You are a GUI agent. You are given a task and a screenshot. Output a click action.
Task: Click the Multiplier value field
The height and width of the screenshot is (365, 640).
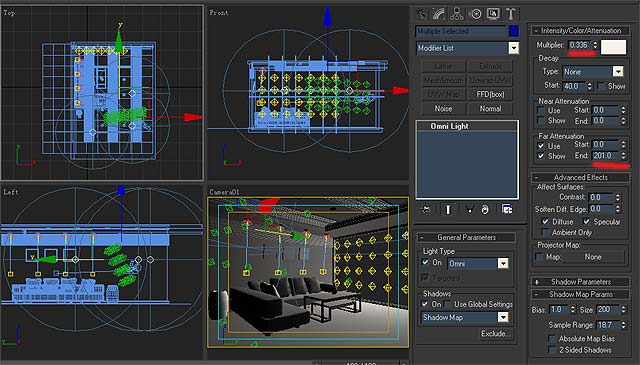(x=580, y=45)
